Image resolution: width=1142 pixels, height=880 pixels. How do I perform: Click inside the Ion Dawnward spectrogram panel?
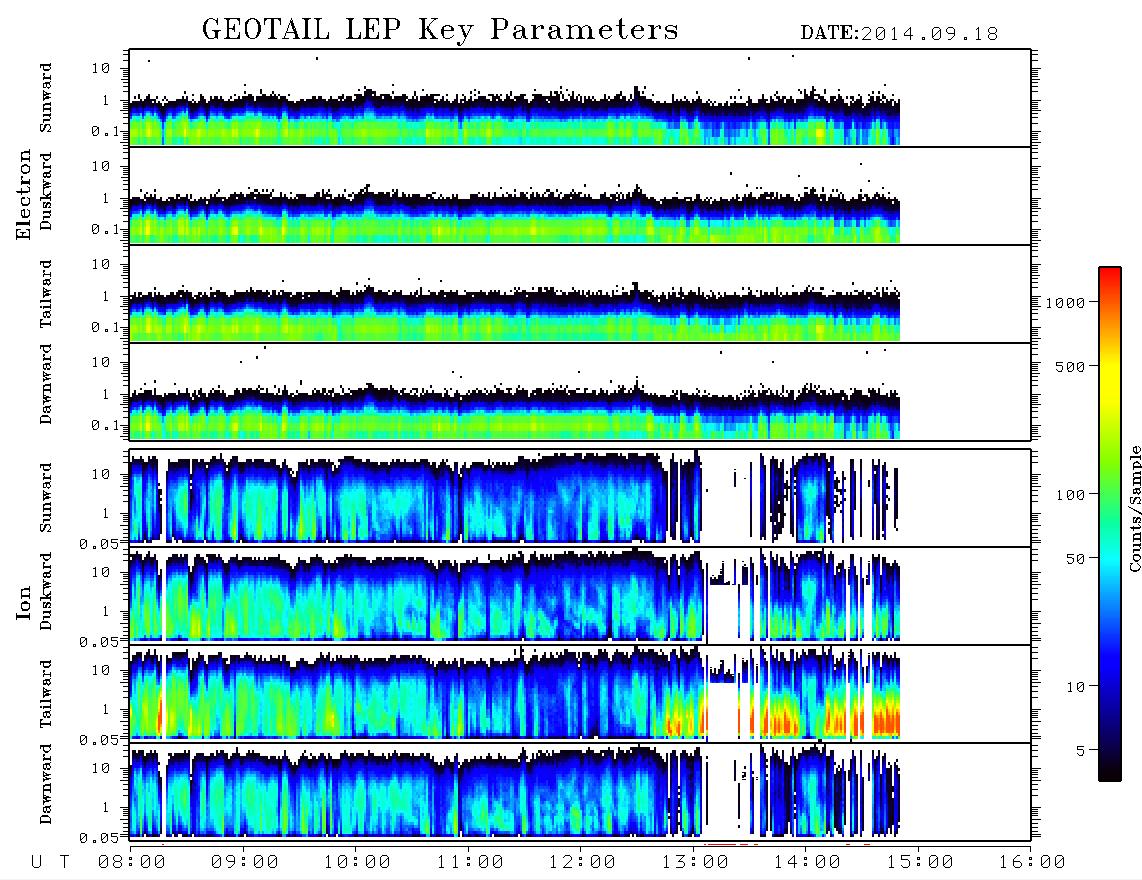pyautogui.click(x=580, y=791)
